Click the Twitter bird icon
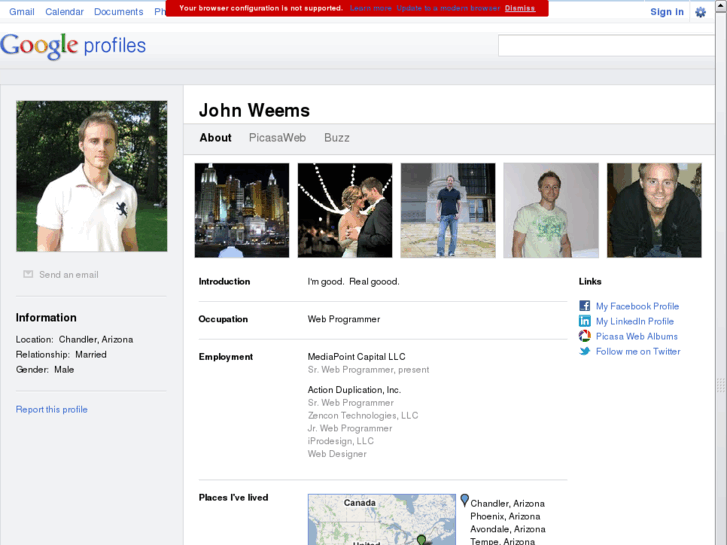727x545 pixels. pos(585,351)
